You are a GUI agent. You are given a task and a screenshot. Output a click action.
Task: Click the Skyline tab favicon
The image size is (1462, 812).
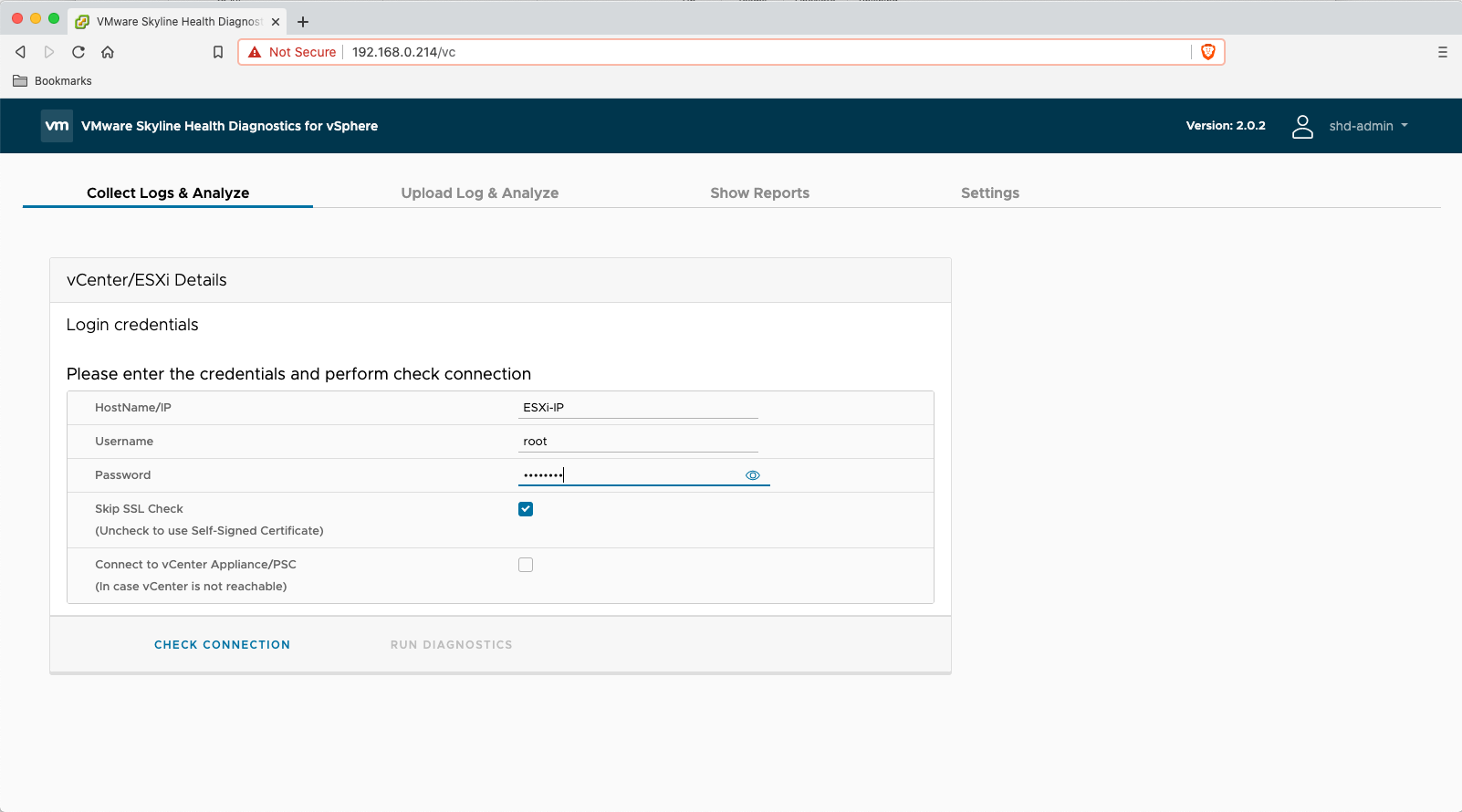click(82, 22)
